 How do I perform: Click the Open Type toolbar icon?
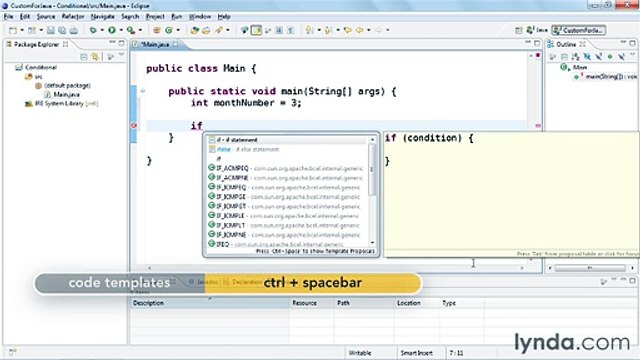195,30
